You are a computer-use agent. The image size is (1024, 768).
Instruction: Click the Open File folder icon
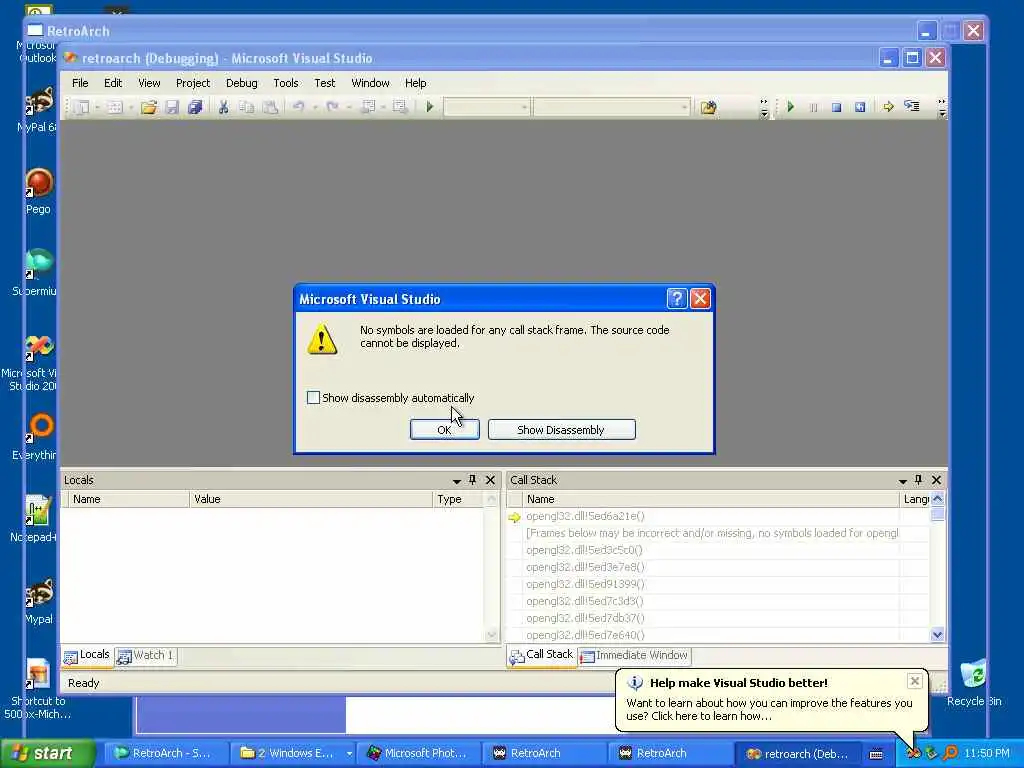(149, 107)
